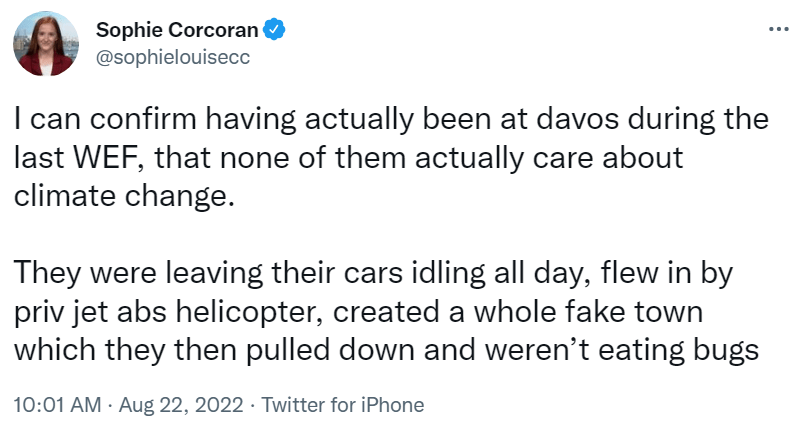Open Sophie Corcoran's profile picture
Image resolution: width=804 pixels, height=437 pixels.
[44, 45]
